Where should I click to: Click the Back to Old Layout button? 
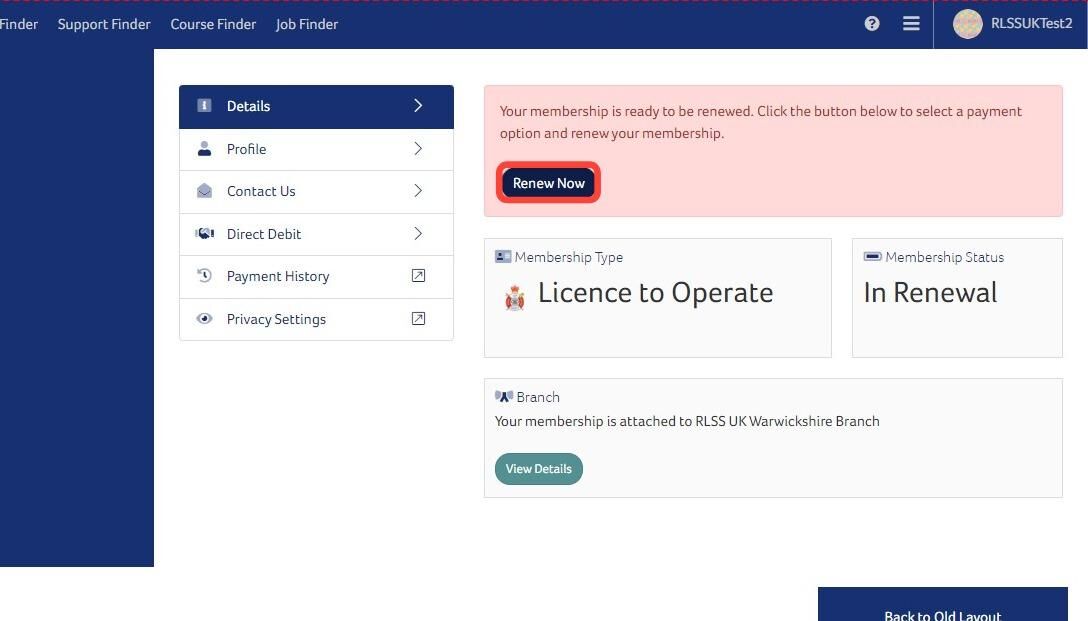[x=942, y=604]
